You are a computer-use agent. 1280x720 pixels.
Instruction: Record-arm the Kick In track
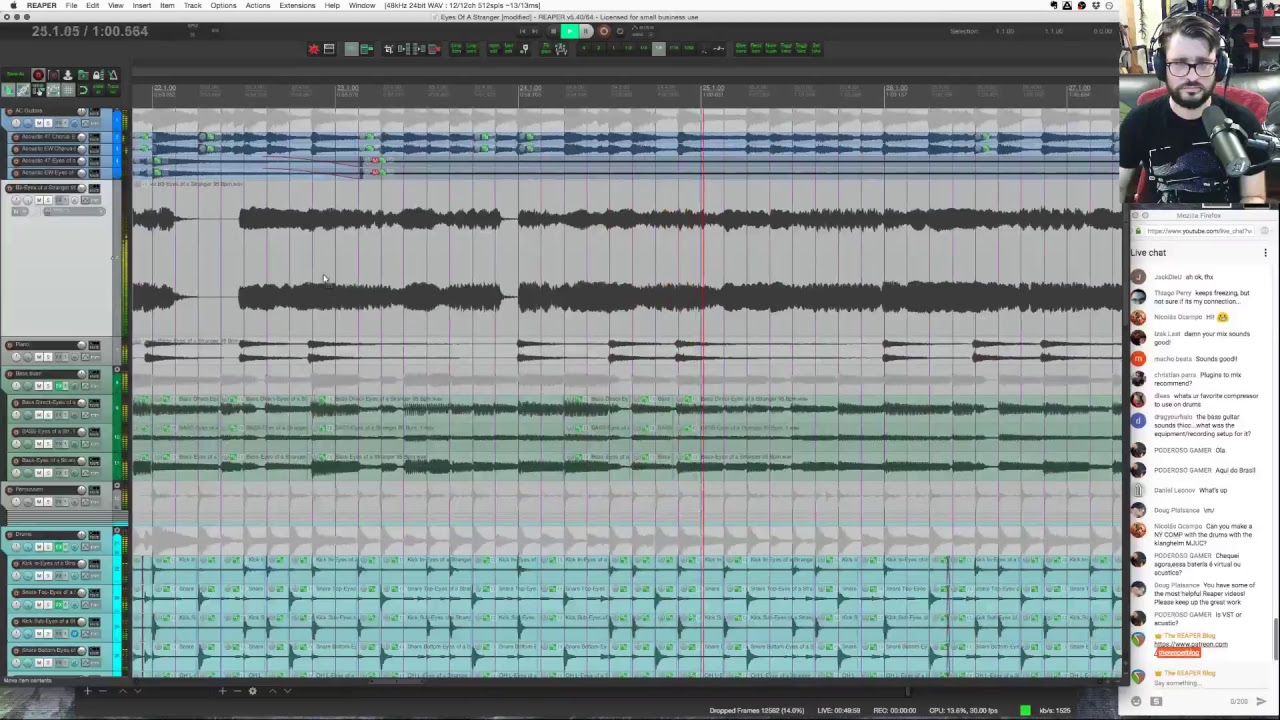(16, 564)
